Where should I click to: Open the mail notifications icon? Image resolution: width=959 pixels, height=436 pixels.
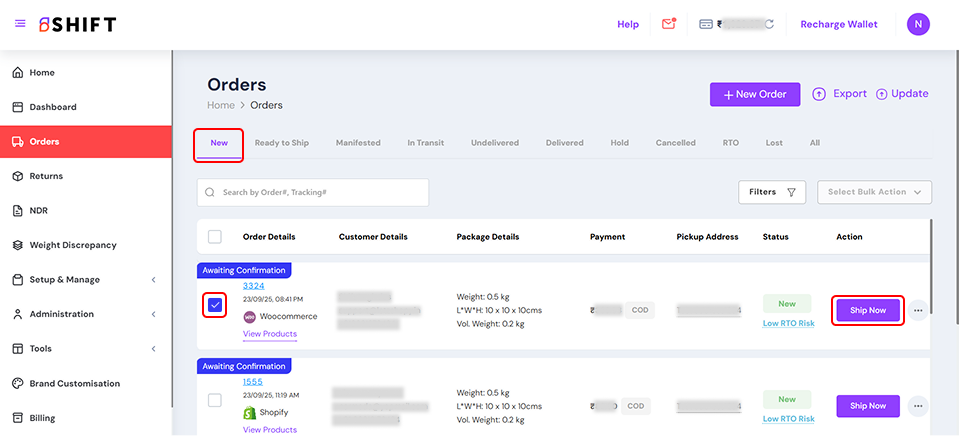(x=669, y=24)
